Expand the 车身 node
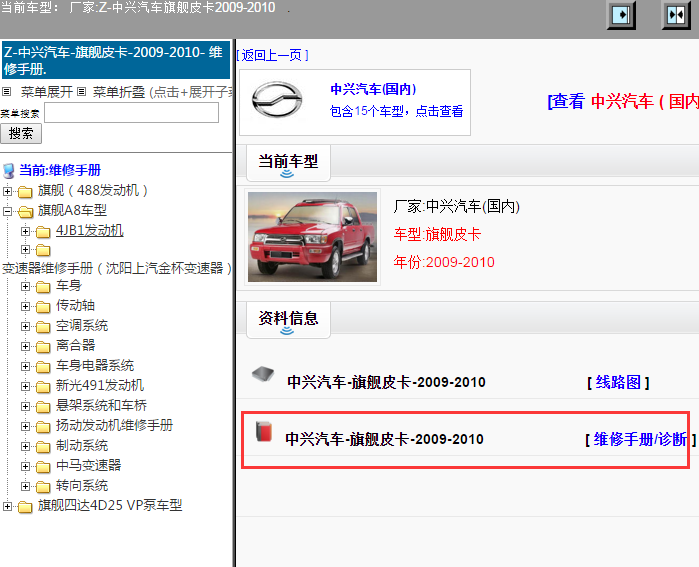699x567 pixels. pyautogui.click(x=25, y=287)
